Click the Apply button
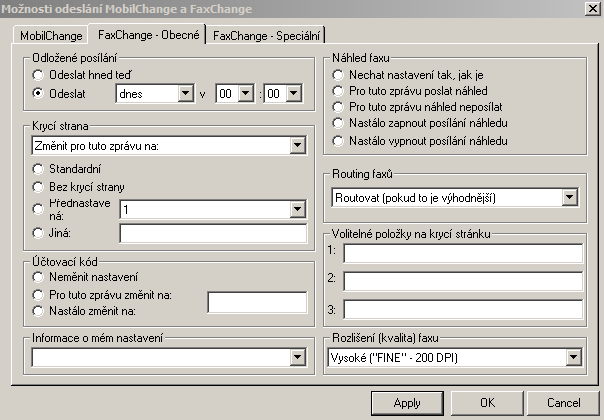Image resolution: width=604 pixels, height=420 pixels. point(407,403)
